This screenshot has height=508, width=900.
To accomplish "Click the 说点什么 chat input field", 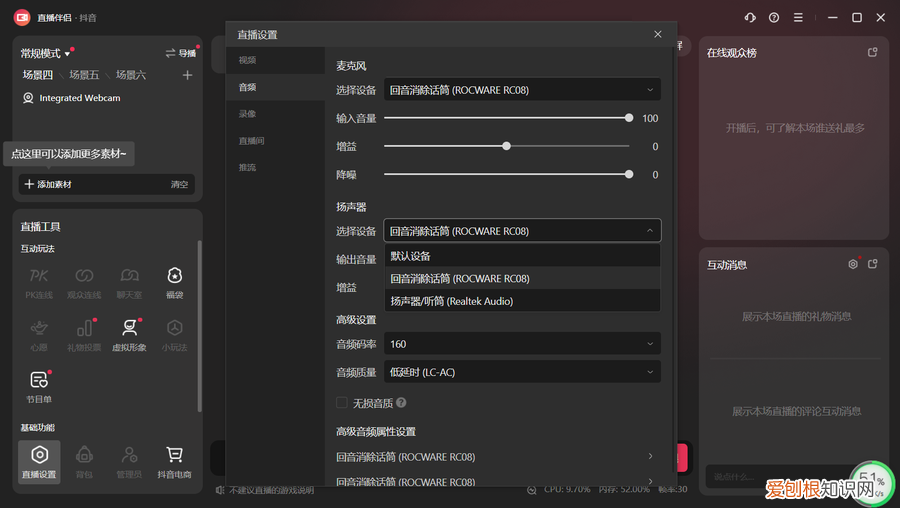I will point(781,476).
